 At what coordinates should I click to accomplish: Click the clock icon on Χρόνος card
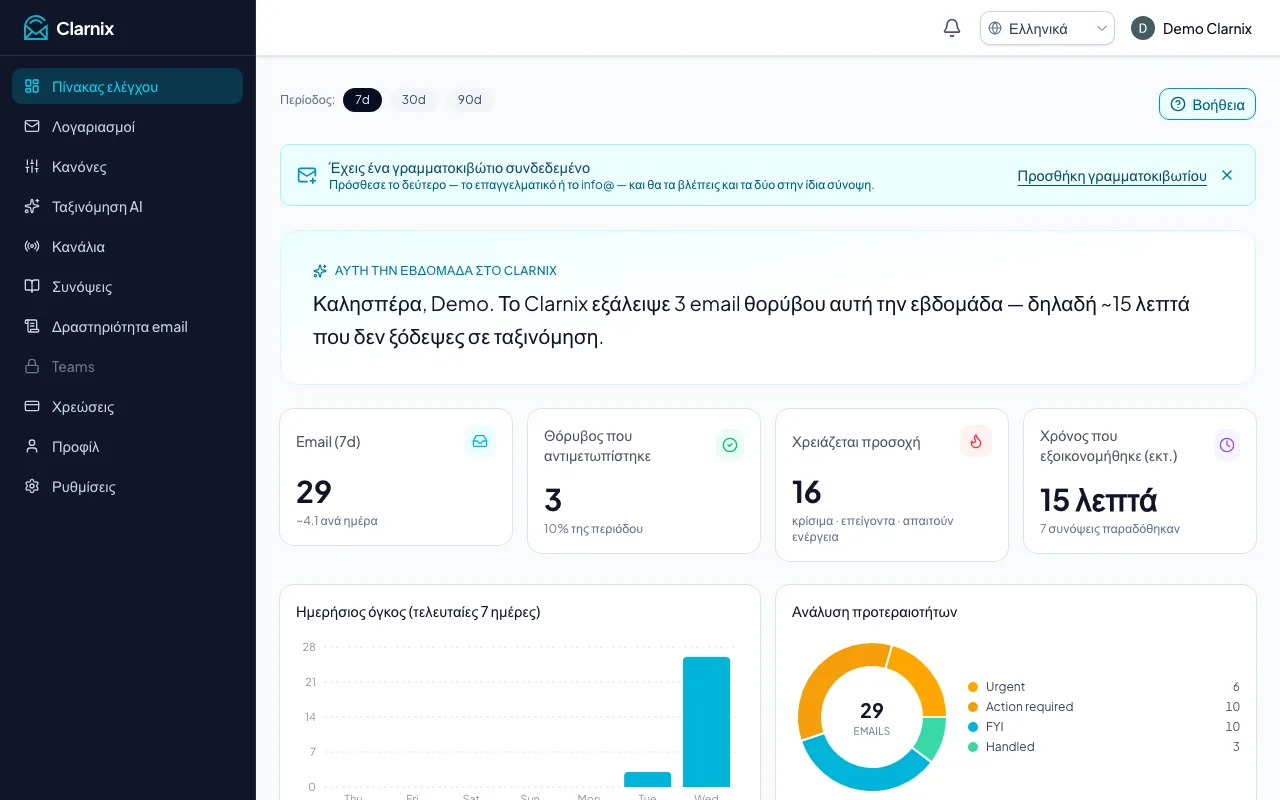tap(1227, 445)
